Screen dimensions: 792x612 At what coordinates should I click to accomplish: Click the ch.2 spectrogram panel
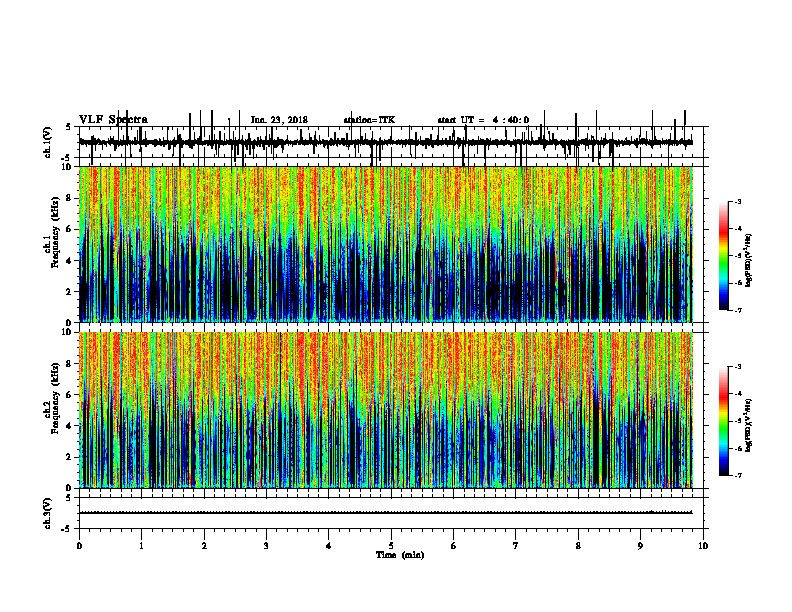(x=386, y=410)
